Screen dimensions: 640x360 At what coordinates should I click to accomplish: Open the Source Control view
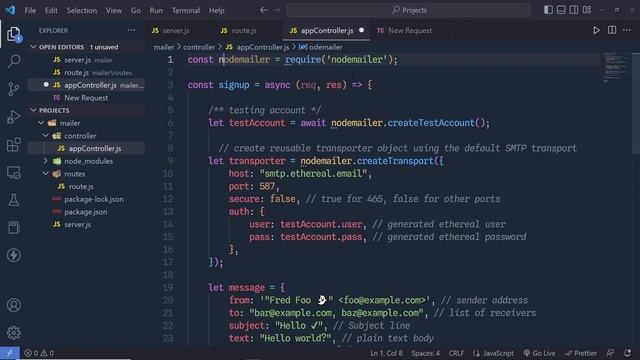13,89
